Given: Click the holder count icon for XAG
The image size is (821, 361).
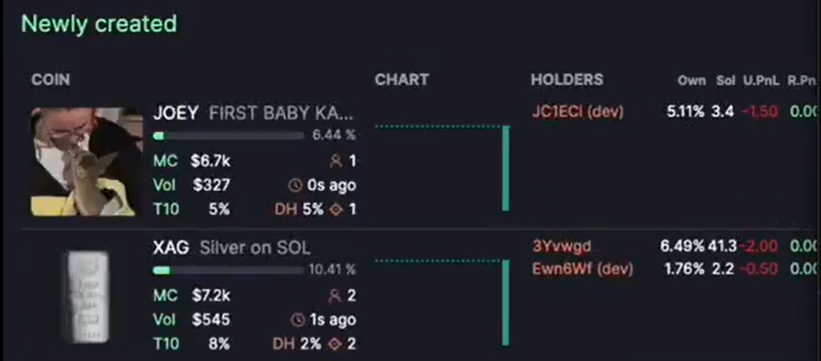Looking at the screenshot, I should tap(334, 296).
